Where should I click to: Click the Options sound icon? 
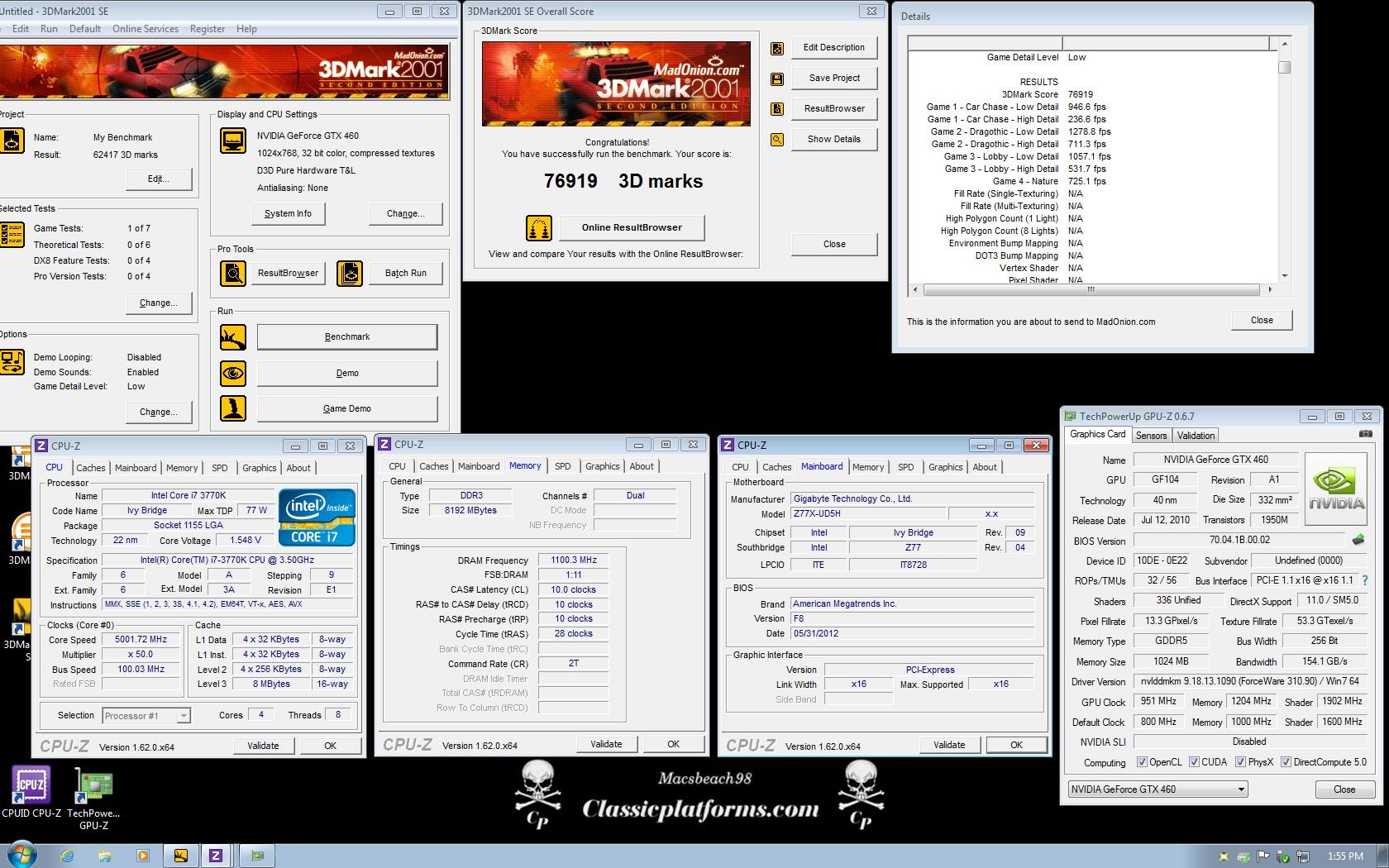(12, 362)
